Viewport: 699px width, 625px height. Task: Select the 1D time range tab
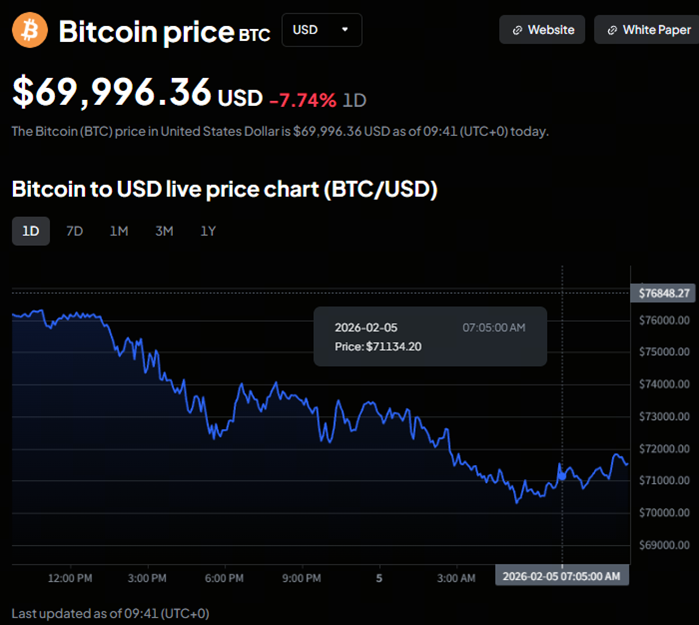pos(31,231)
